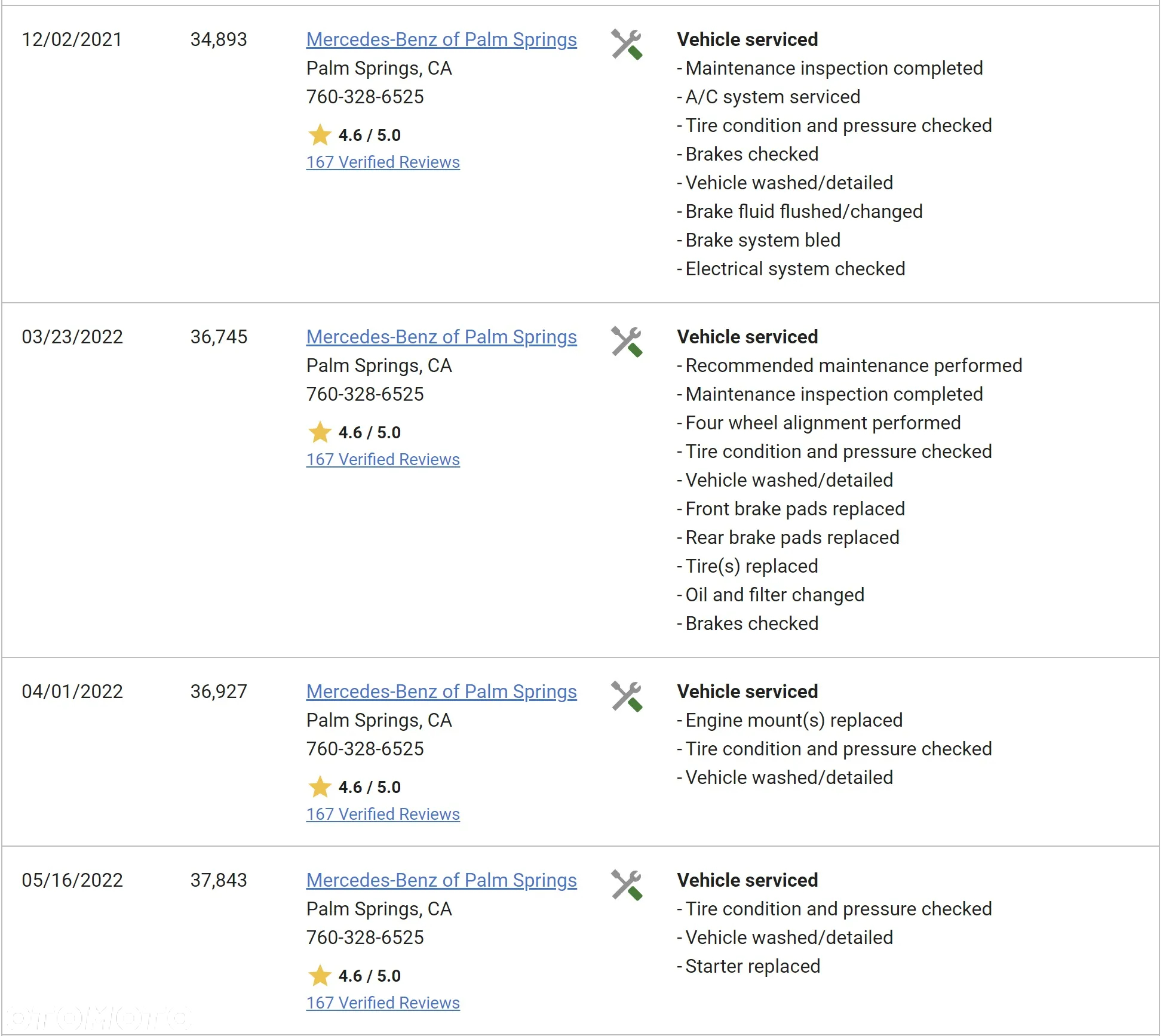The image size is (1163, 1036).
Task: Click the gold rating star in 12/02/2021 entry
Action: (x=320, y=135)
